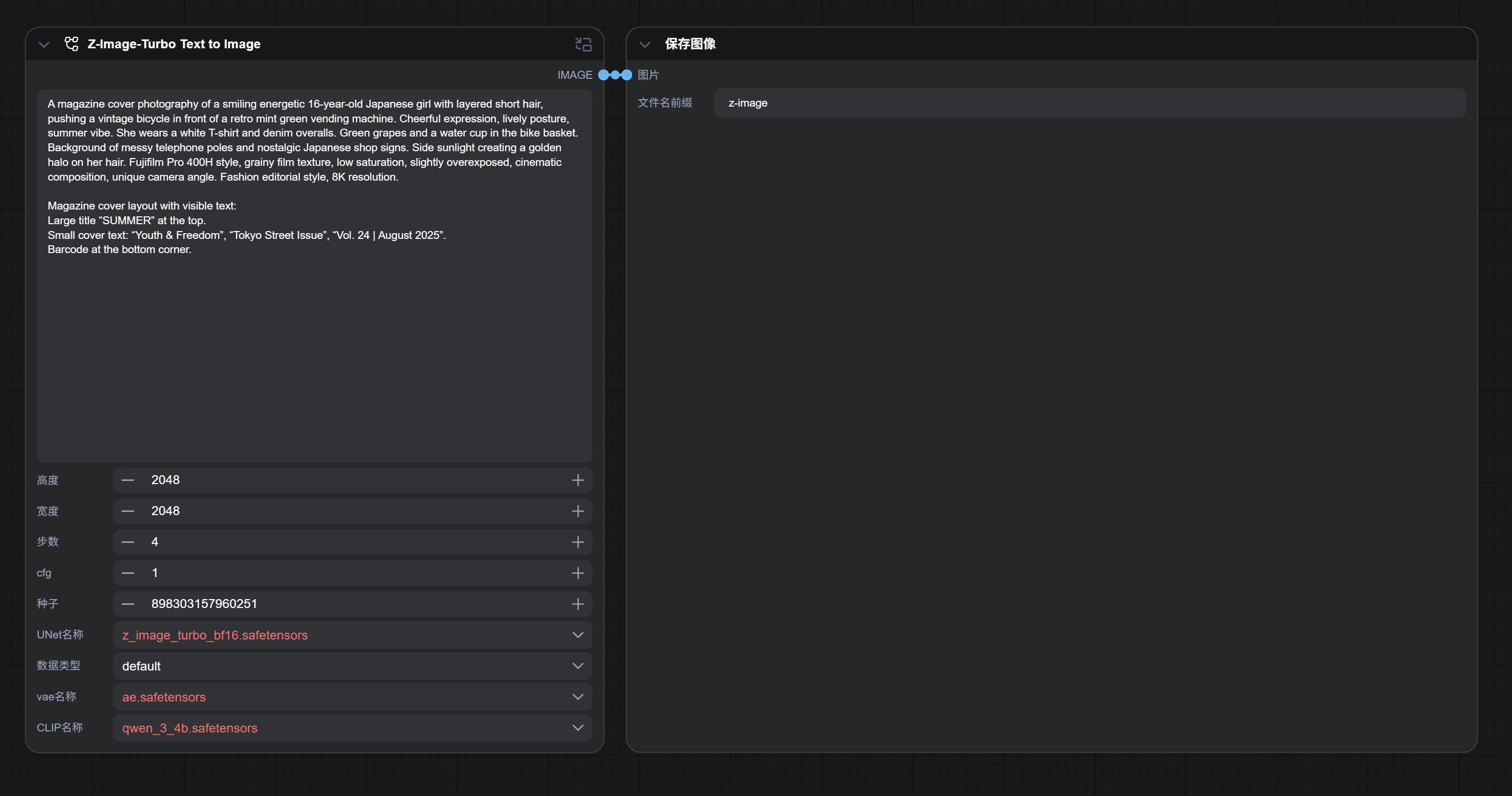Screen dimensions: 1512x796
Task: Open the UNet名称 model dropdown
Action: [352, 635]
